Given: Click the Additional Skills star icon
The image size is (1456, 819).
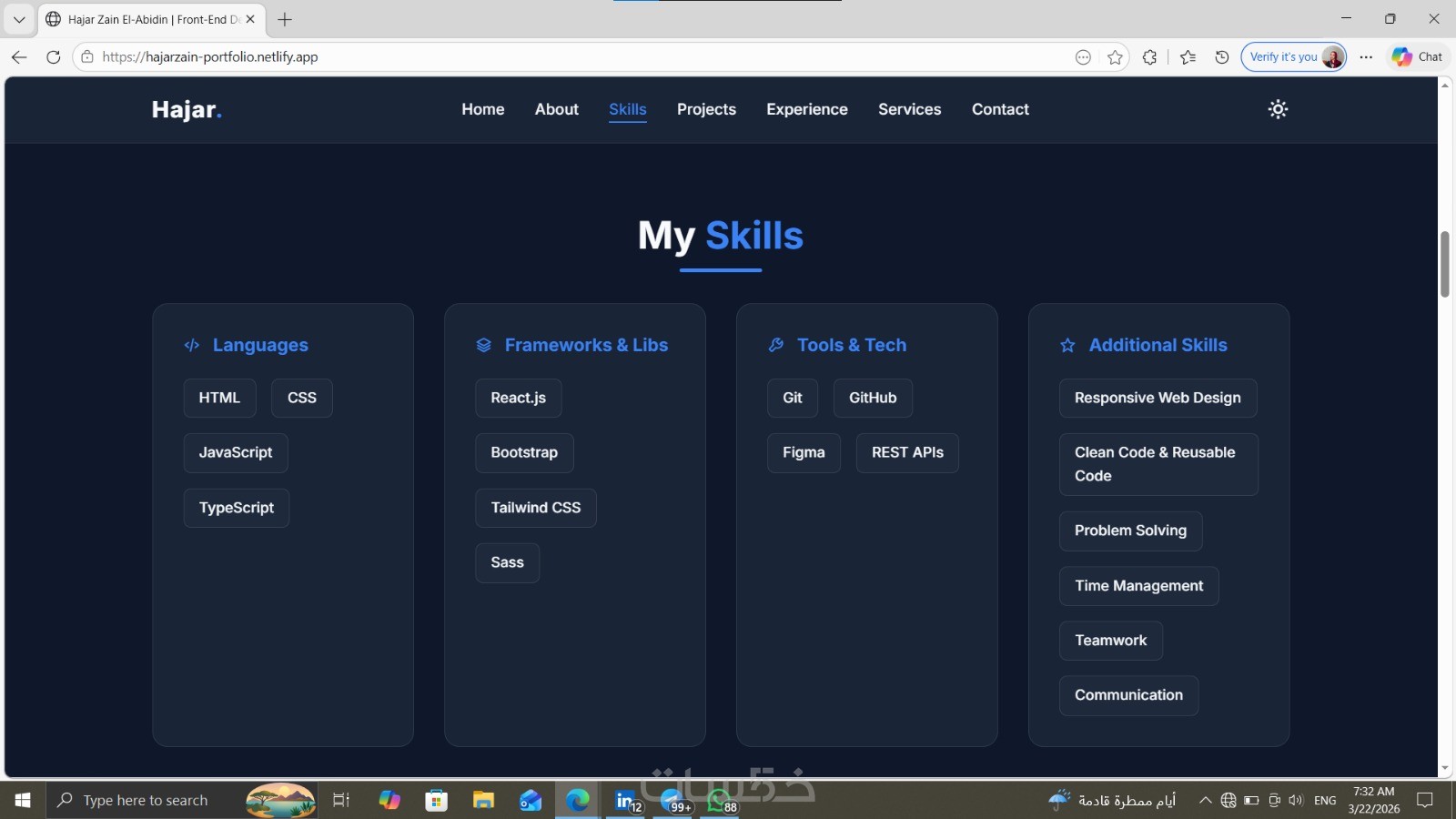Looking at the screenshot, I should coord(1068,346).
